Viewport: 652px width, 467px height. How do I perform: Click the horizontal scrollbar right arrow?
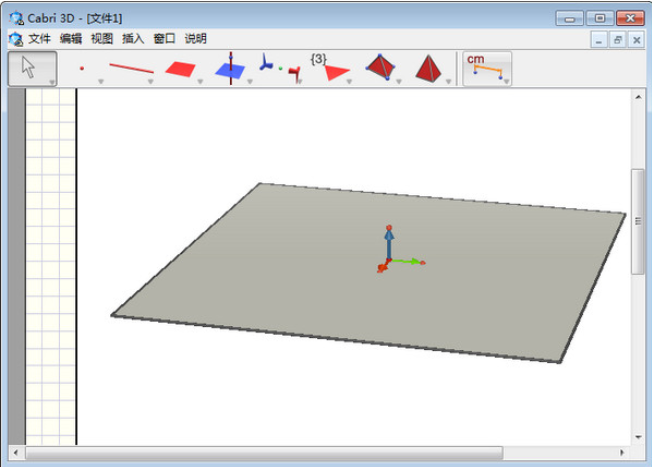(x=622, y=452)
